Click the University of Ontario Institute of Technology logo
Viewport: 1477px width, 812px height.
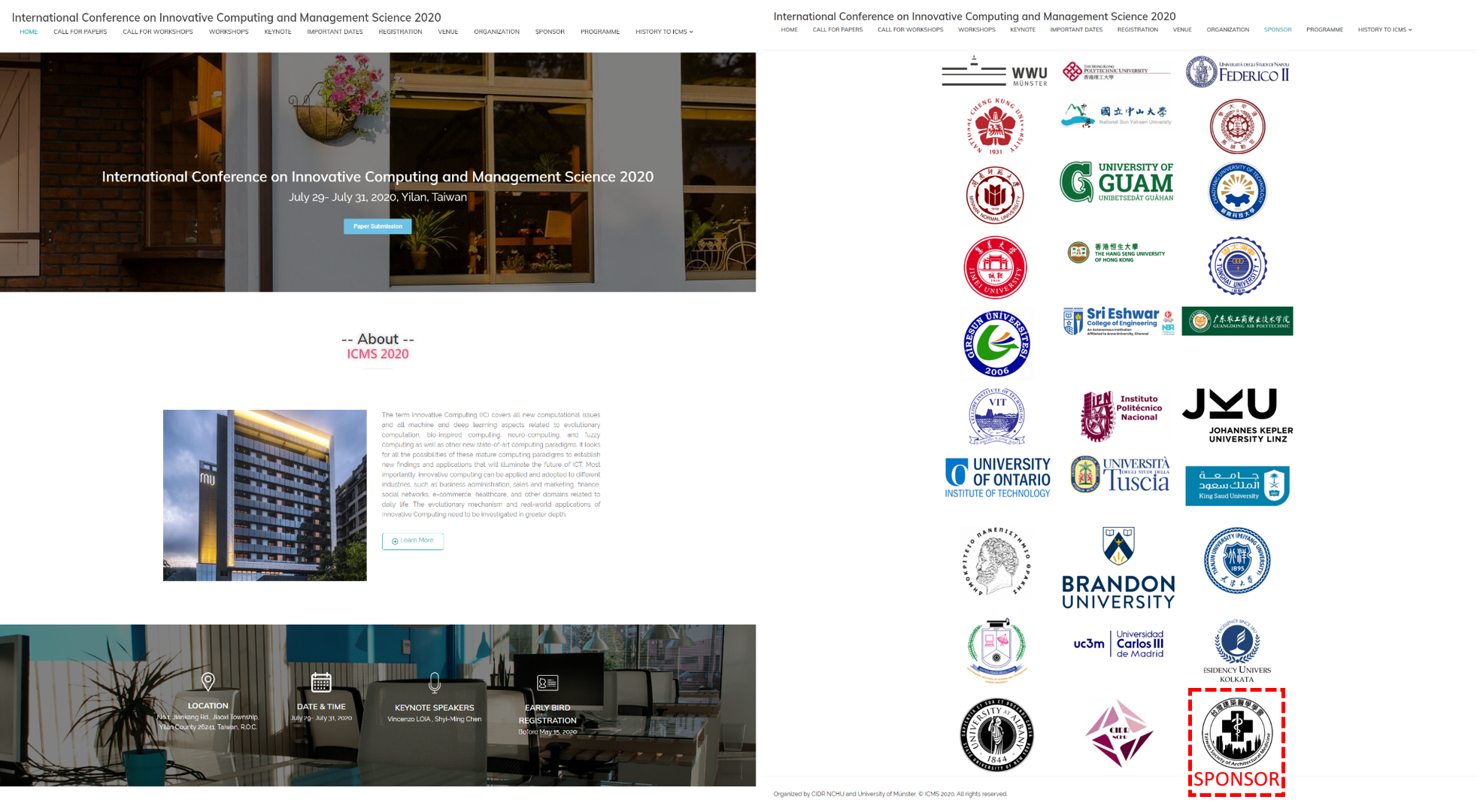click(997, 478)
